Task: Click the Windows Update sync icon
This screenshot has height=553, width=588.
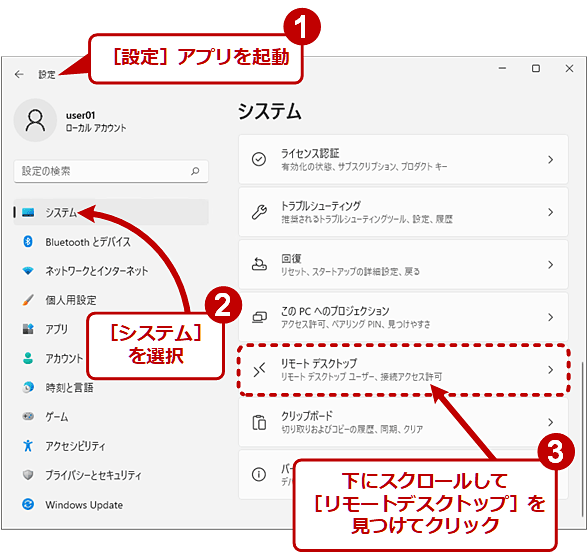Action: (x=28, y=504)
